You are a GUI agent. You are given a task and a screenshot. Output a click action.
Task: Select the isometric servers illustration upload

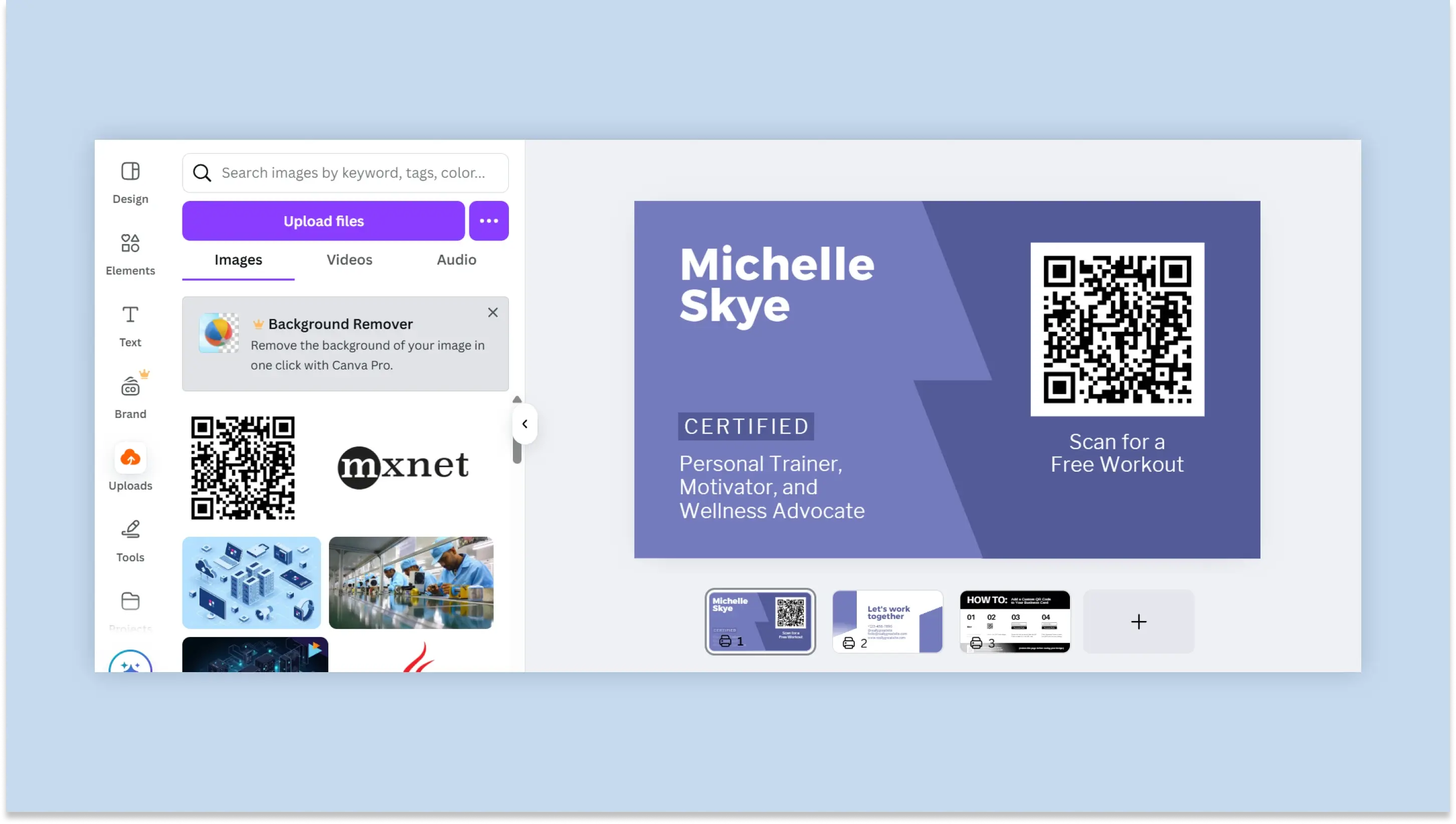coord(251,583)
